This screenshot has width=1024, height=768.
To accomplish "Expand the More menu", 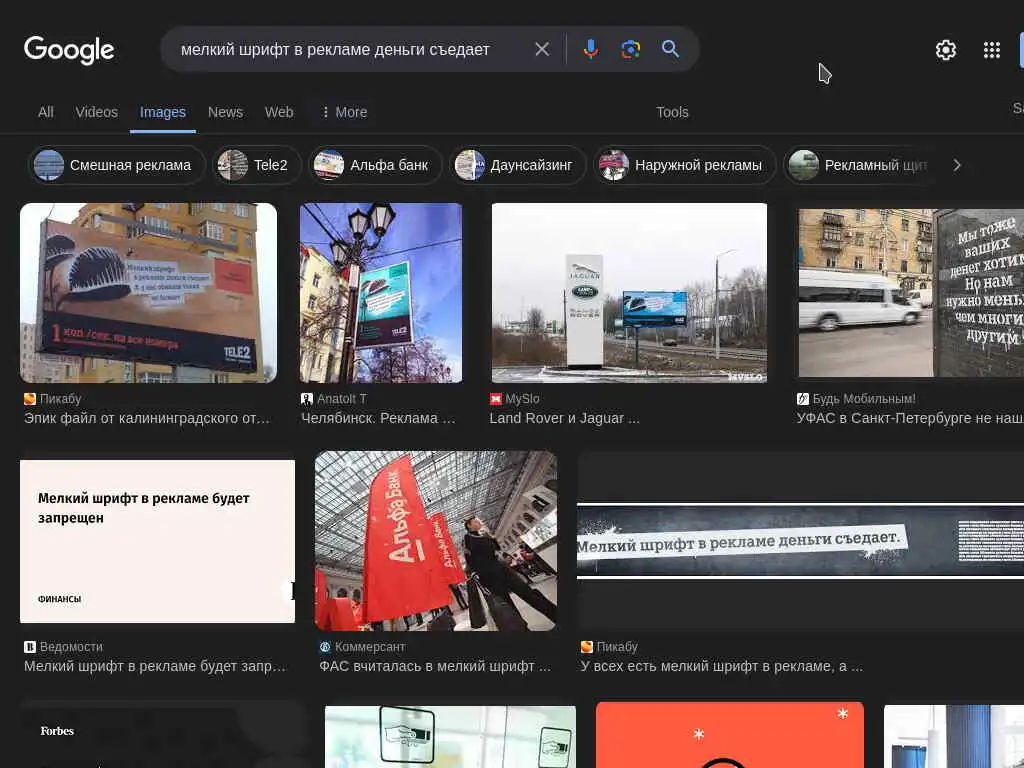I will 344,112.
